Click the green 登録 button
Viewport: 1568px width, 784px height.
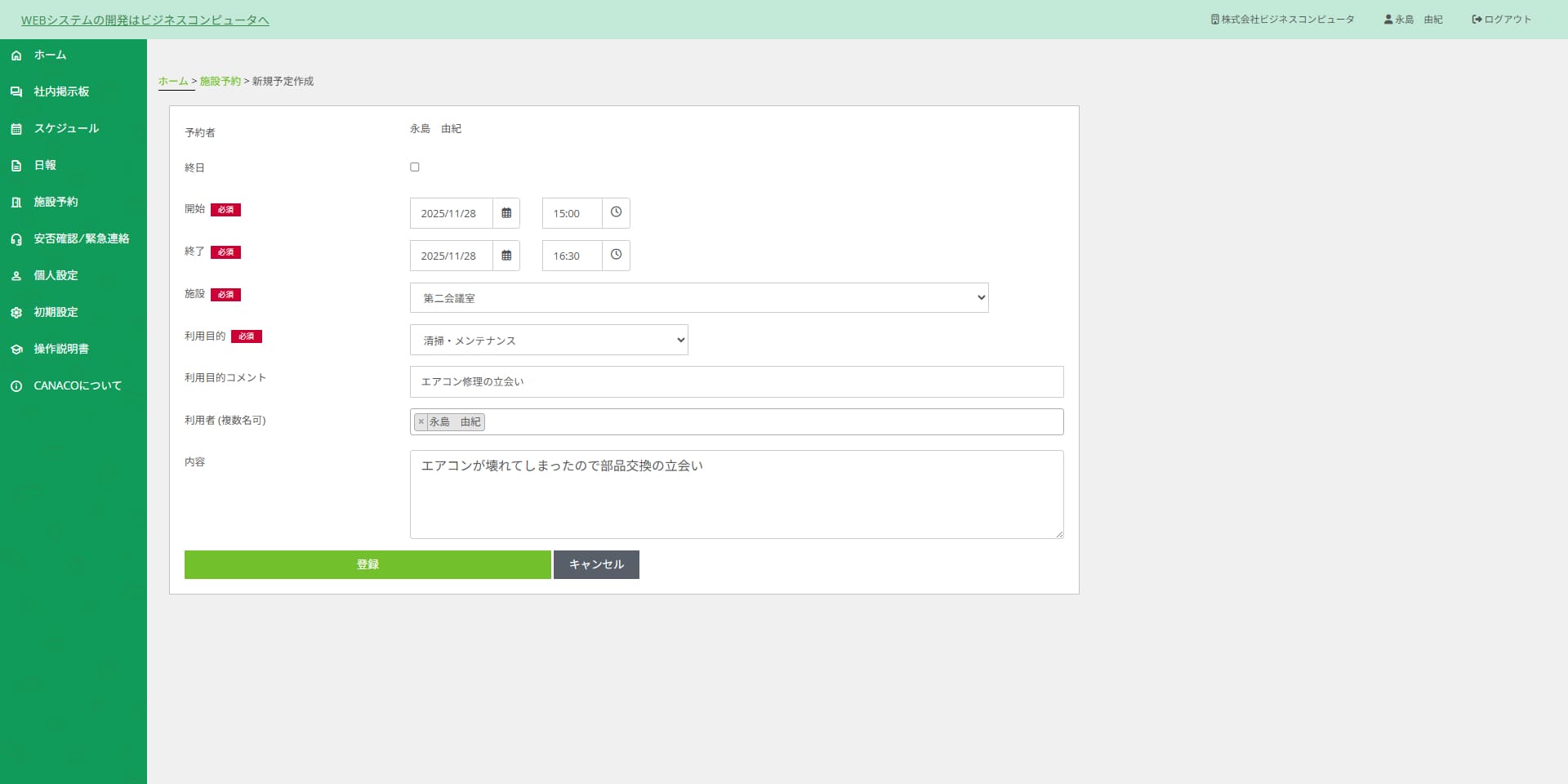[367, 563]
